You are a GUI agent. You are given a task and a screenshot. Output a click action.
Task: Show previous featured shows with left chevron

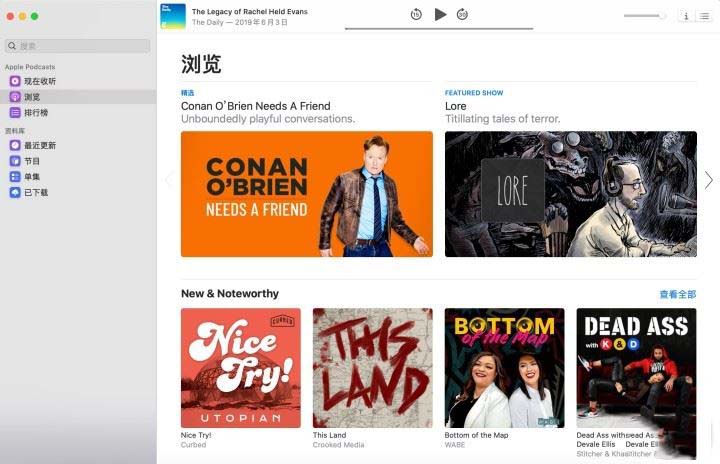169,180
